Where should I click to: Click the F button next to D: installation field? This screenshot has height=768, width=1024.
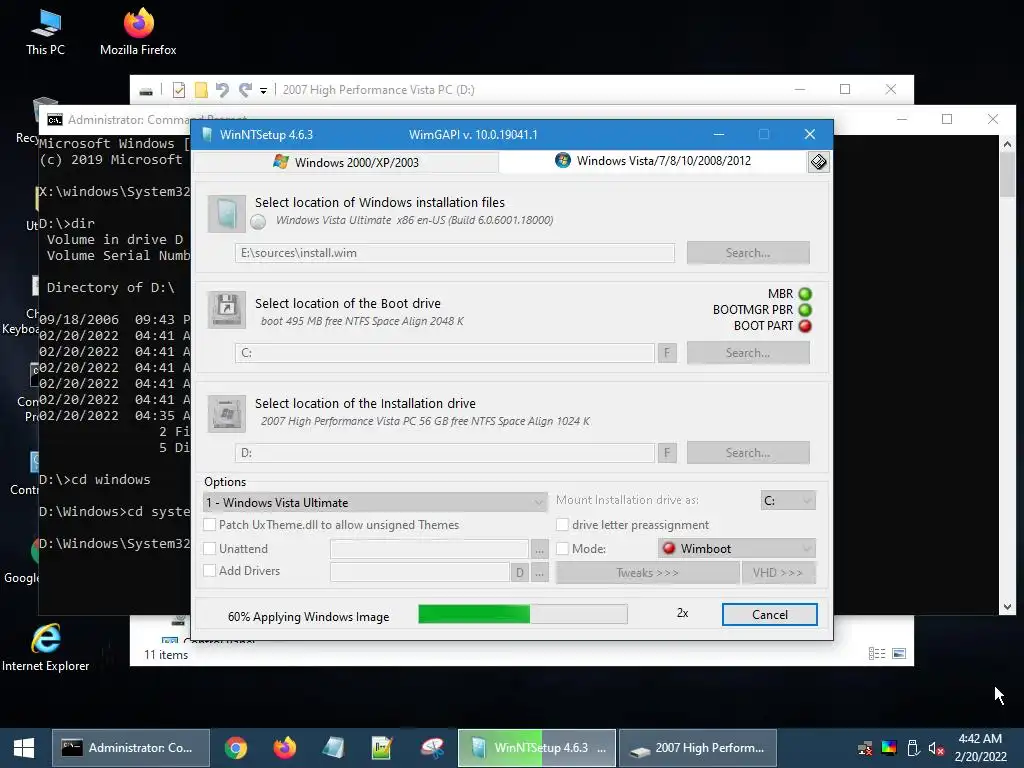(x=667, y=453)
